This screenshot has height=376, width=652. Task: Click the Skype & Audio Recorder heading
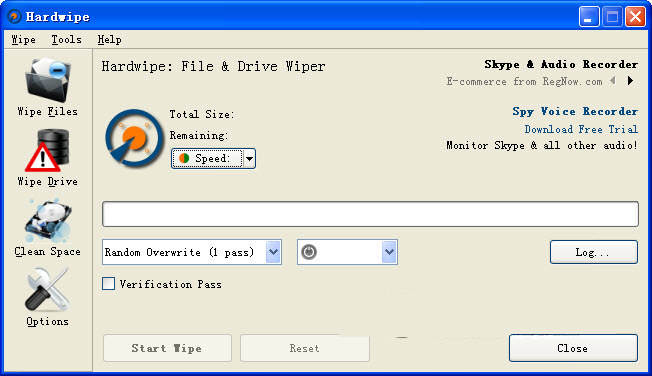pyautogui.click(x=561, y=64)
